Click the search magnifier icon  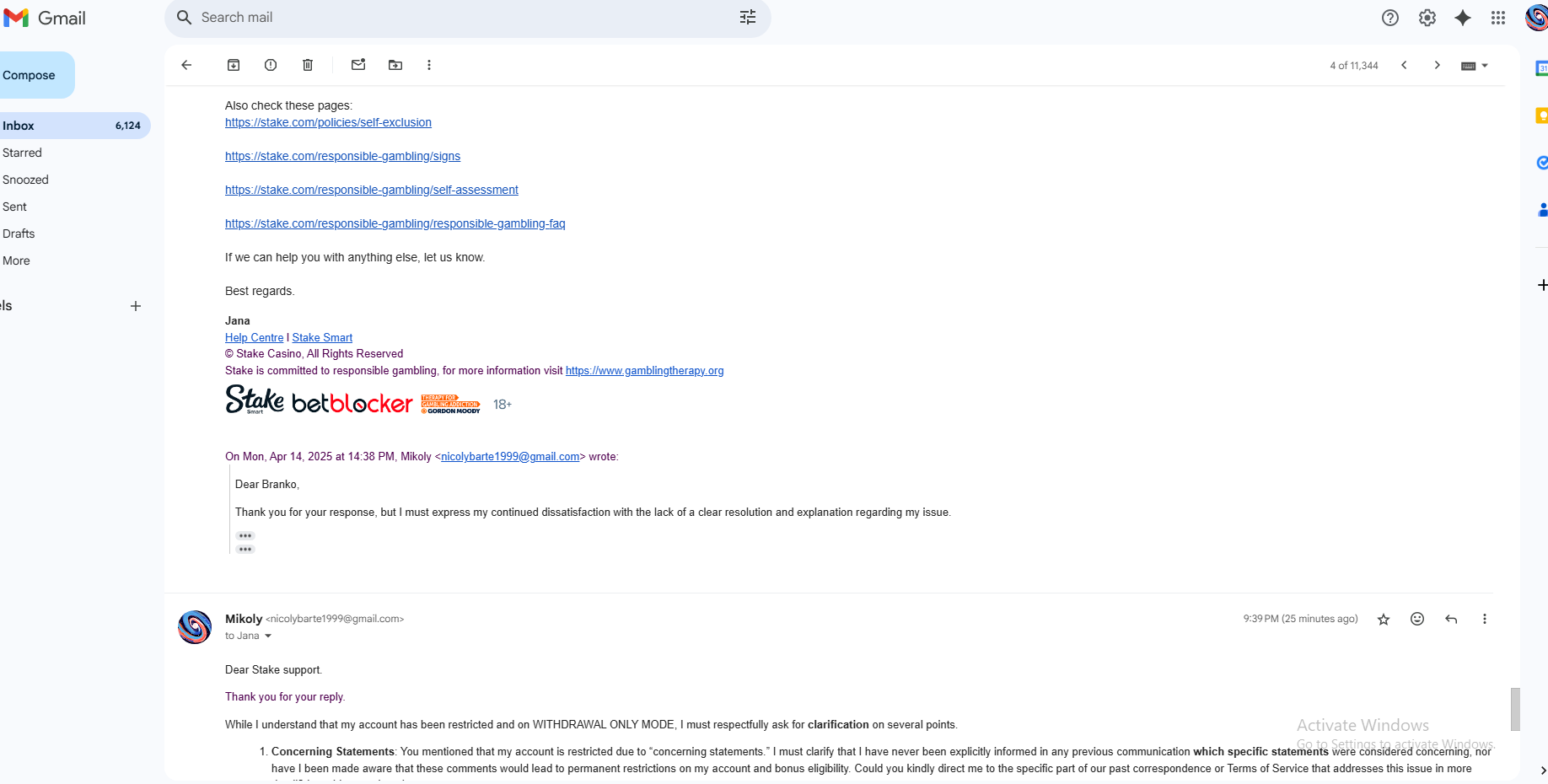pyautogui.click(x=185, y=18)
